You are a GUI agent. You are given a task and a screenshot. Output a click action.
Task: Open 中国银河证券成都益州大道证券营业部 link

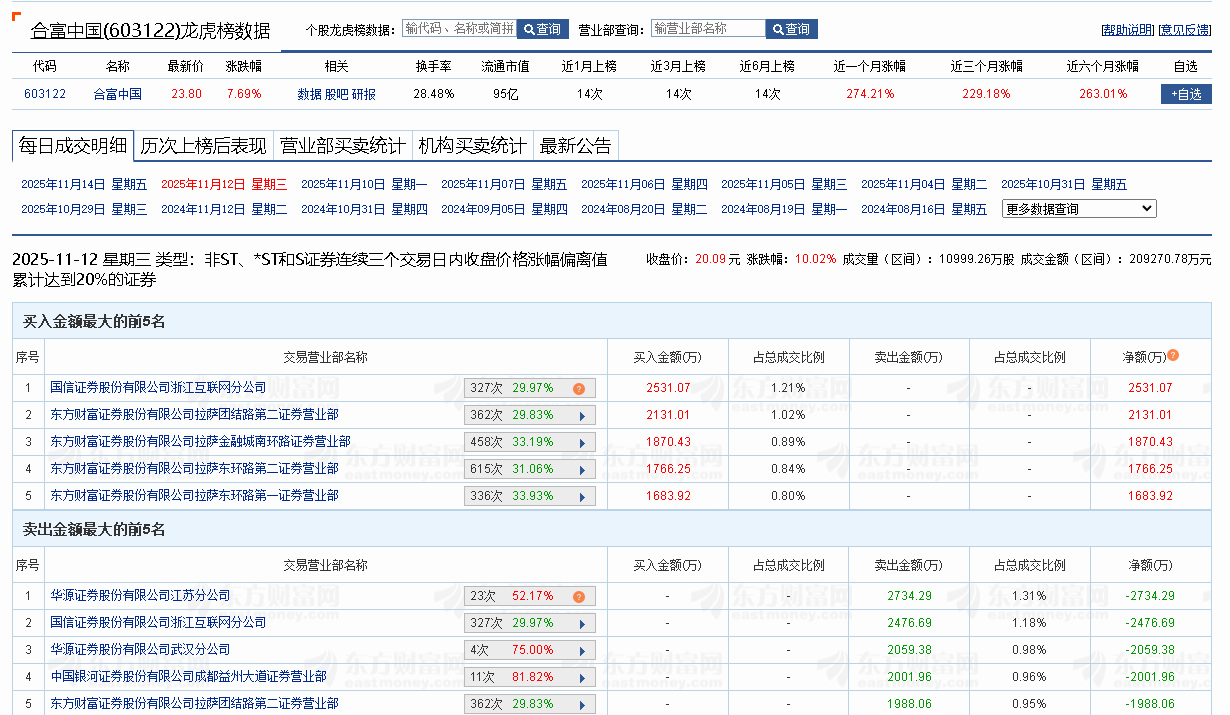188,676
